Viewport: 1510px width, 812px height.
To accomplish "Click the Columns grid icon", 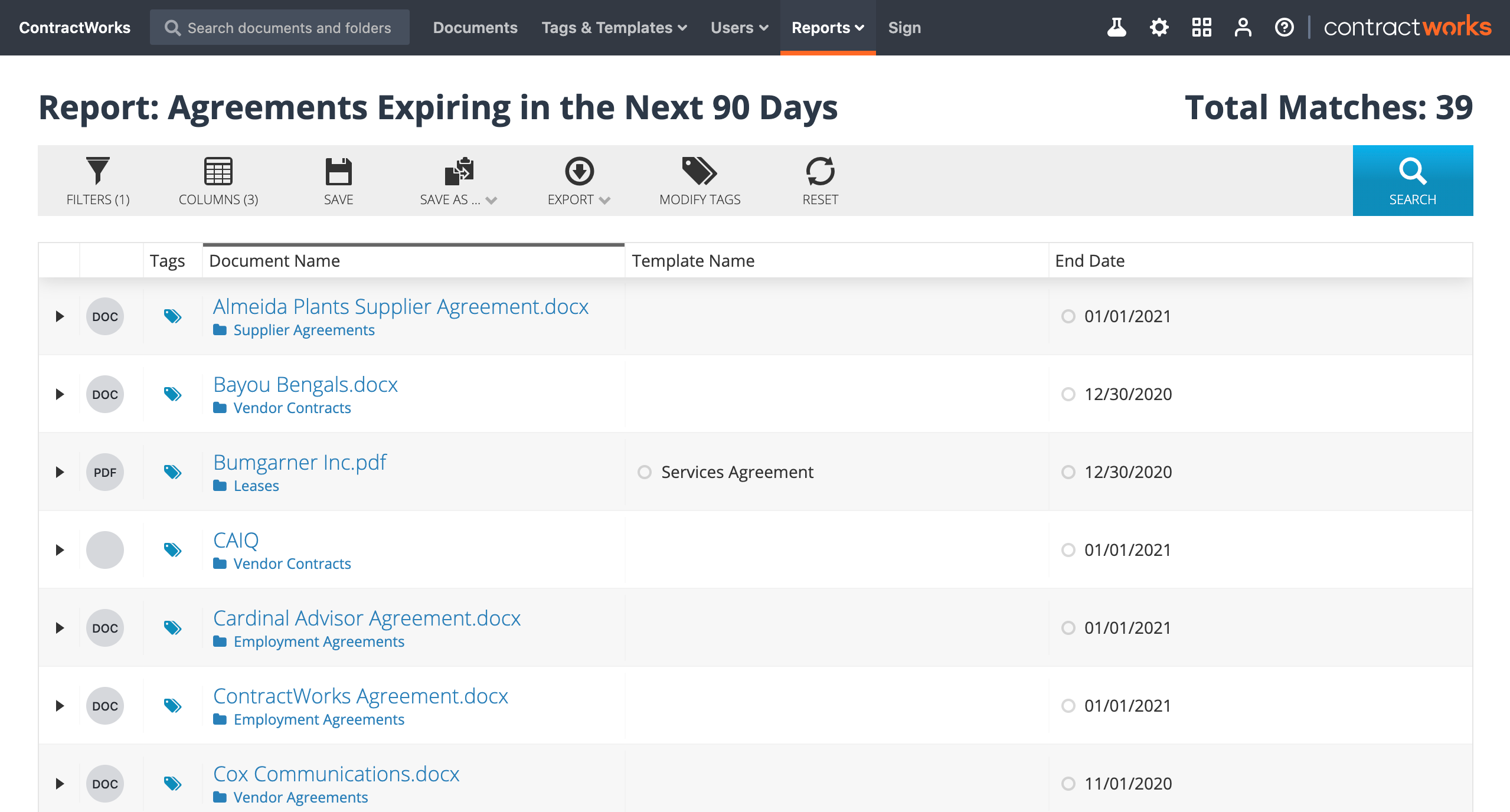I will click(218, 171).
